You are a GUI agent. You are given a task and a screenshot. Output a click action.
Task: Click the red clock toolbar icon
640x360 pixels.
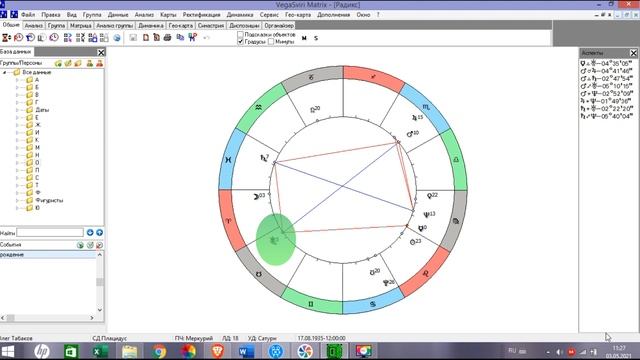(x=18, y=38)
